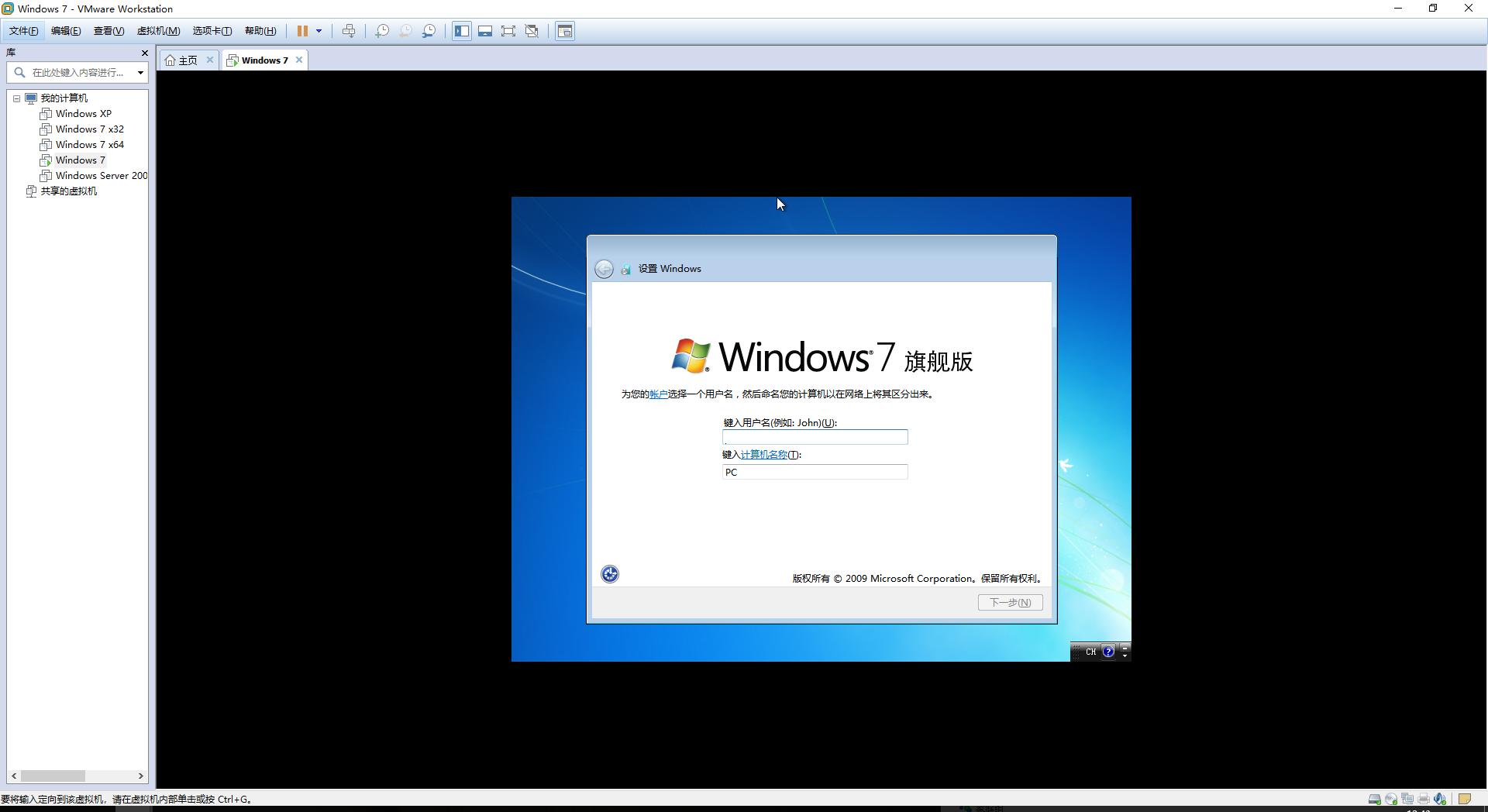1488x812 pixels.
Task: Switch to the 主页 tab
Action: (186, 60)
